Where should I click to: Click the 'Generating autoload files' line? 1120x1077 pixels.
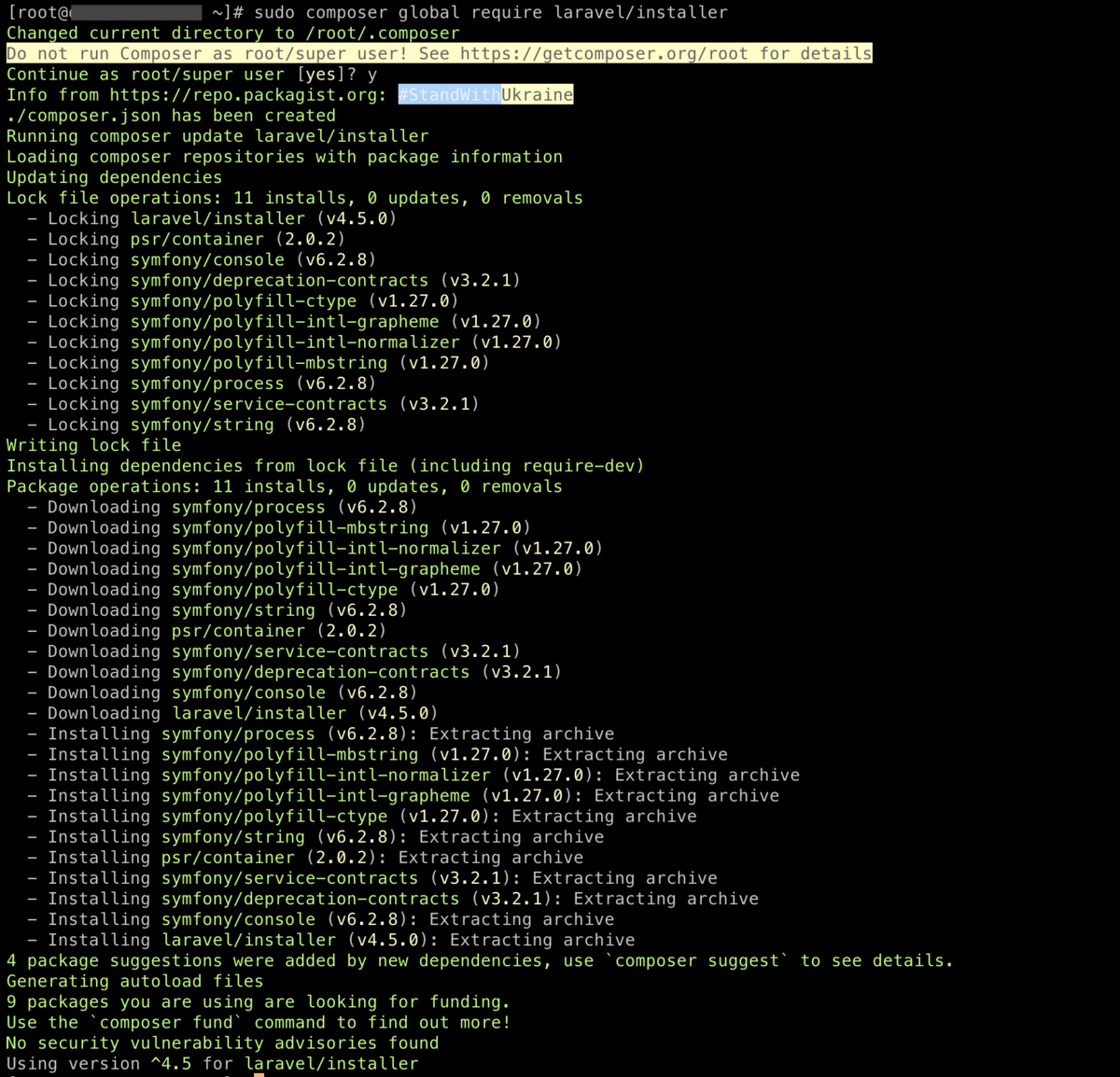(134, 980)
